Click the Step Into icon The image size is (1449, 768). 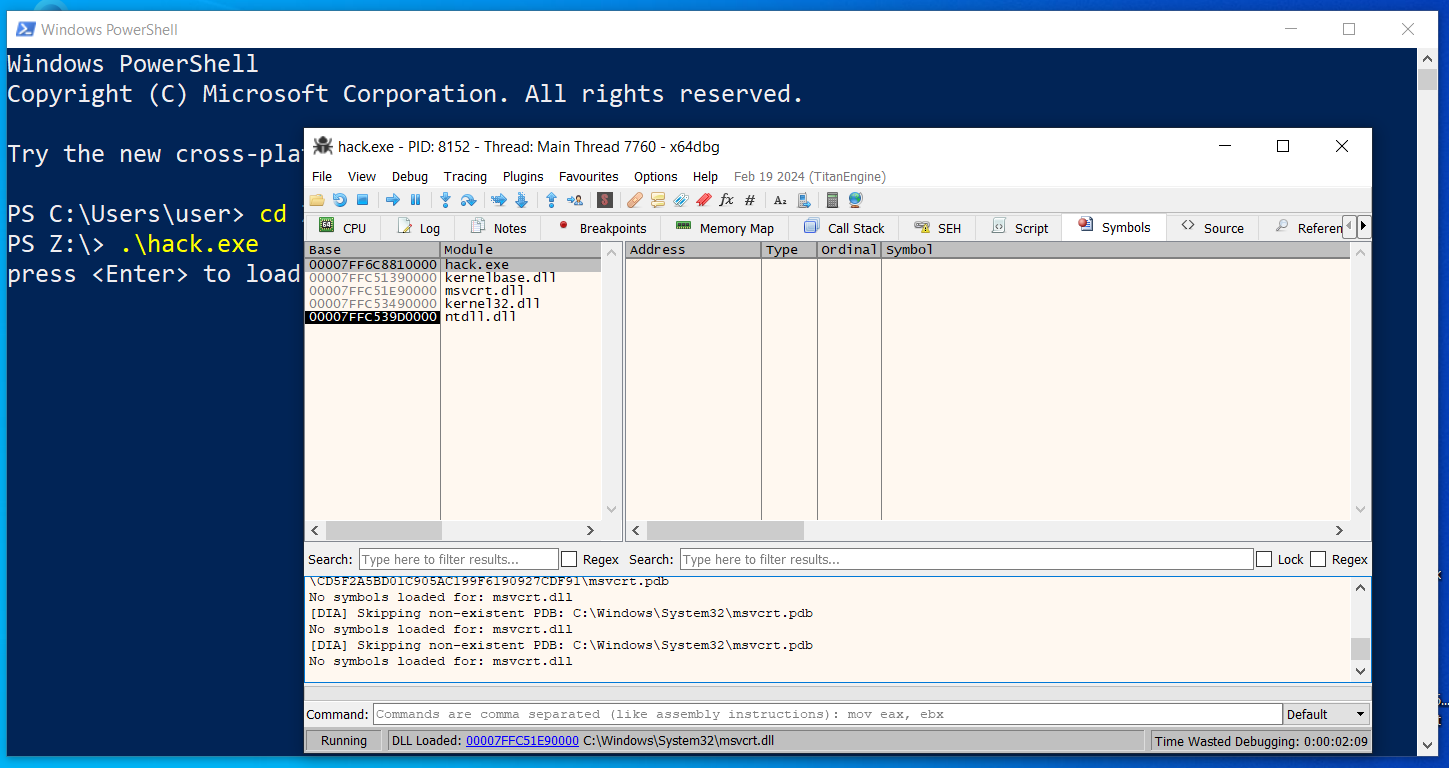[445, 200]
